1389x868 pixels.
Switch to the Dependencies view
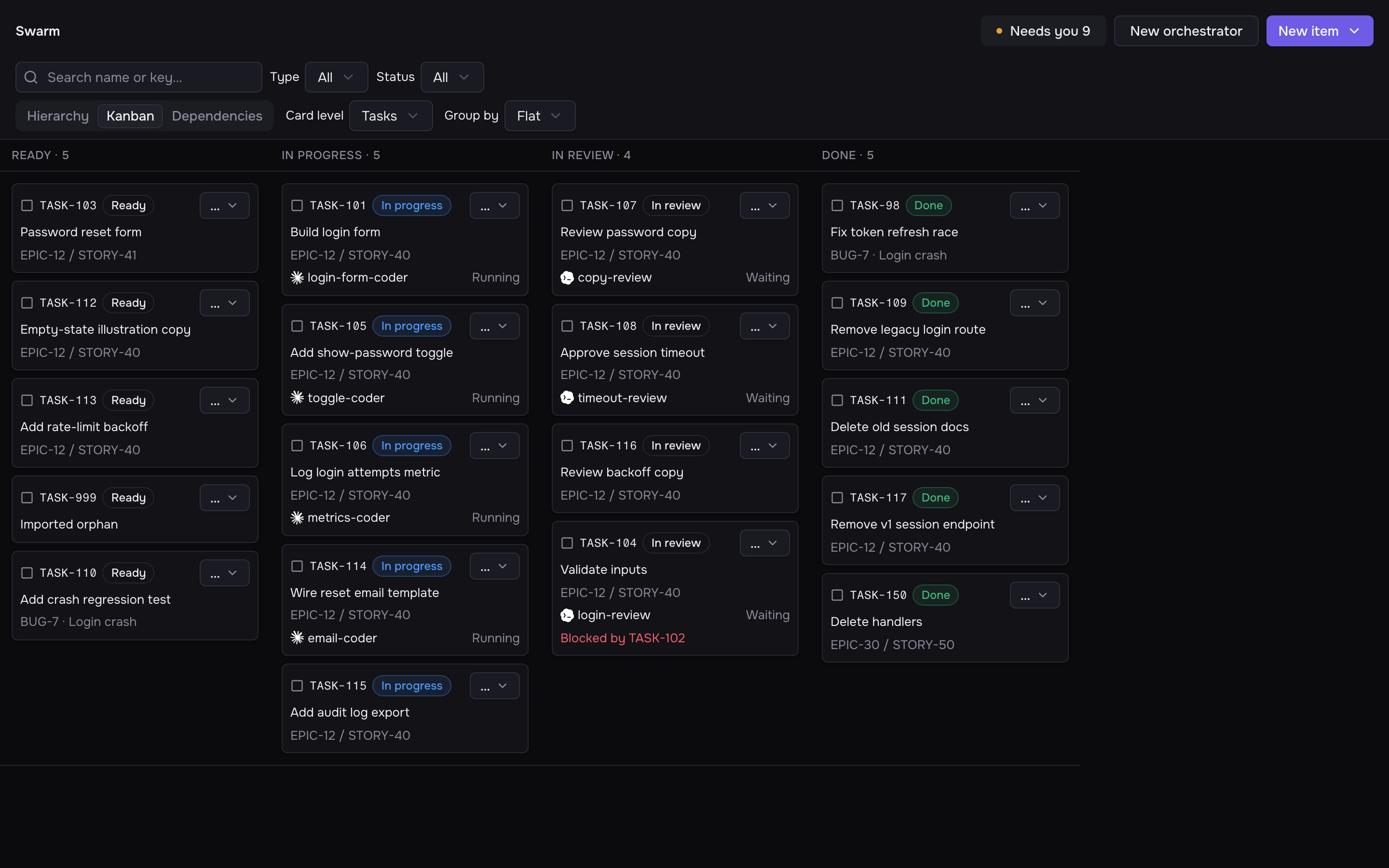tap(217, 116)
